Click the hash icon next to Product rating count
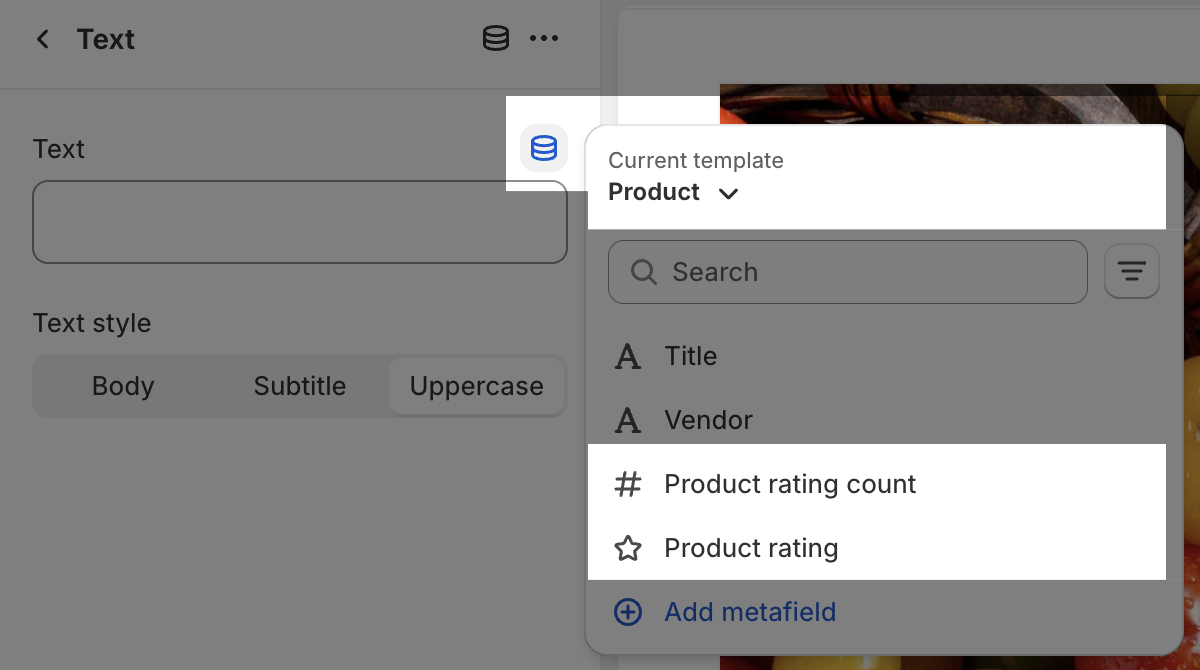The height and width of the screenshot is (670, 1200). (627, 484)
